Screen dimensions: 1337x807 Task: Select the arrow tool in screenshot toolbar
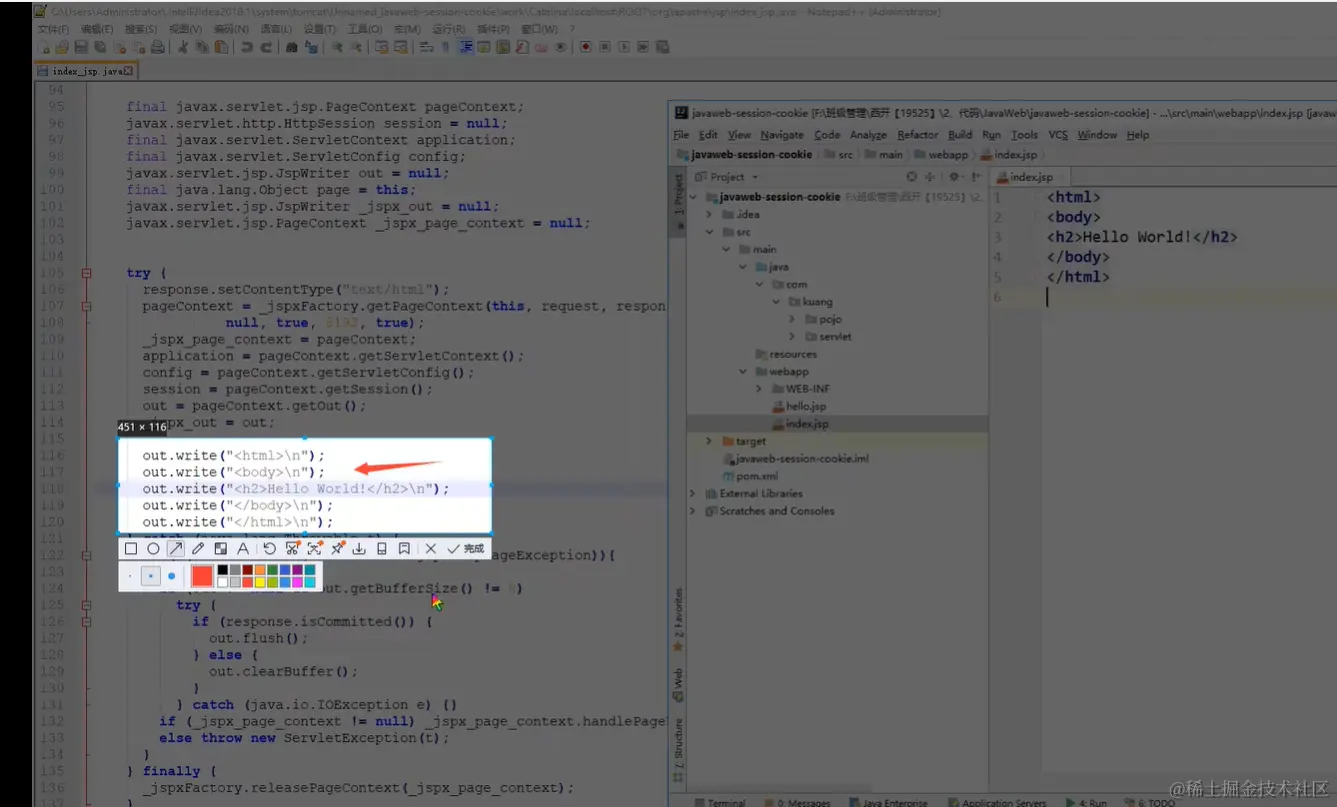(176, 549)
